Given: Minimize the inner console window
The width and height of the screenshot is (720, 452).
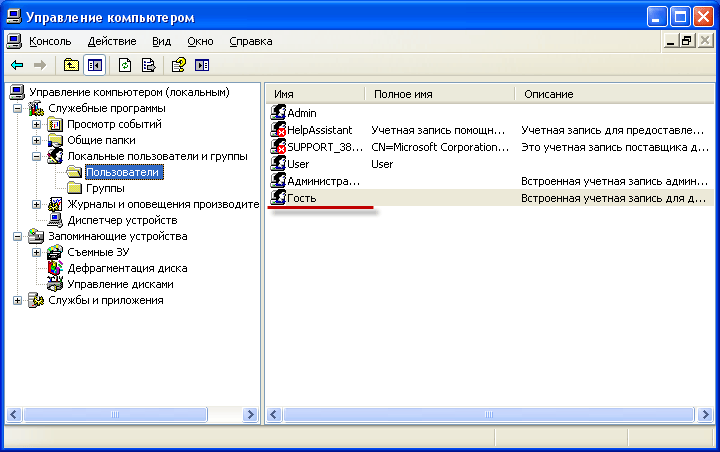Looking at the screenshot, I should [670, 41].
